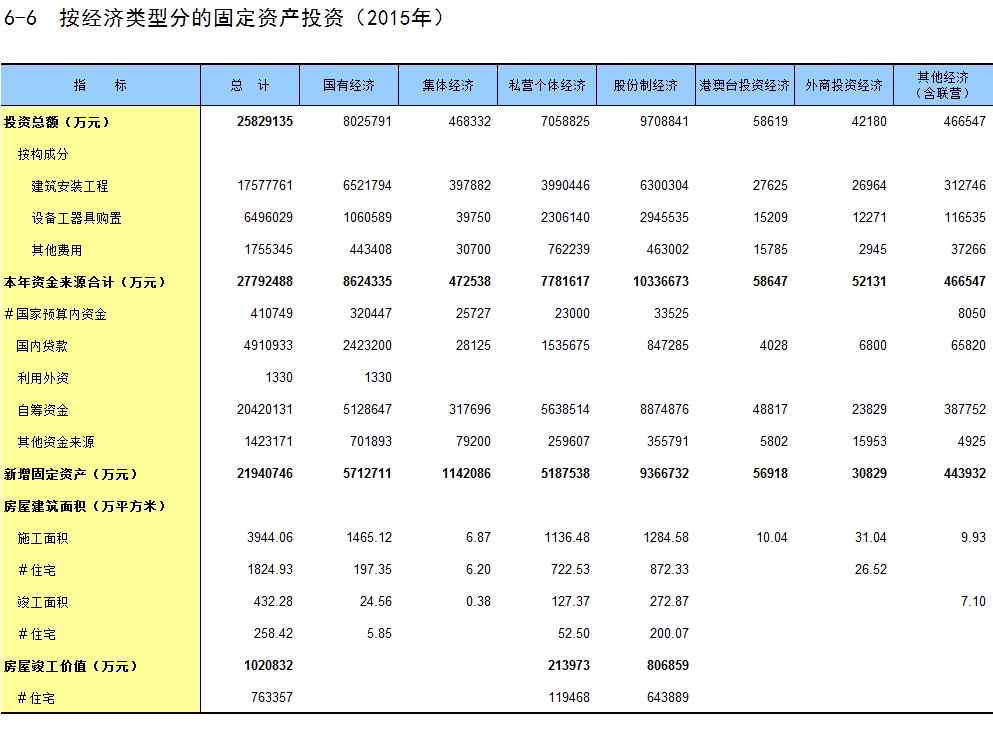Click the 国有经济 column header
Image resolution: width=993 pixels, height=746 pixels.
348,86
